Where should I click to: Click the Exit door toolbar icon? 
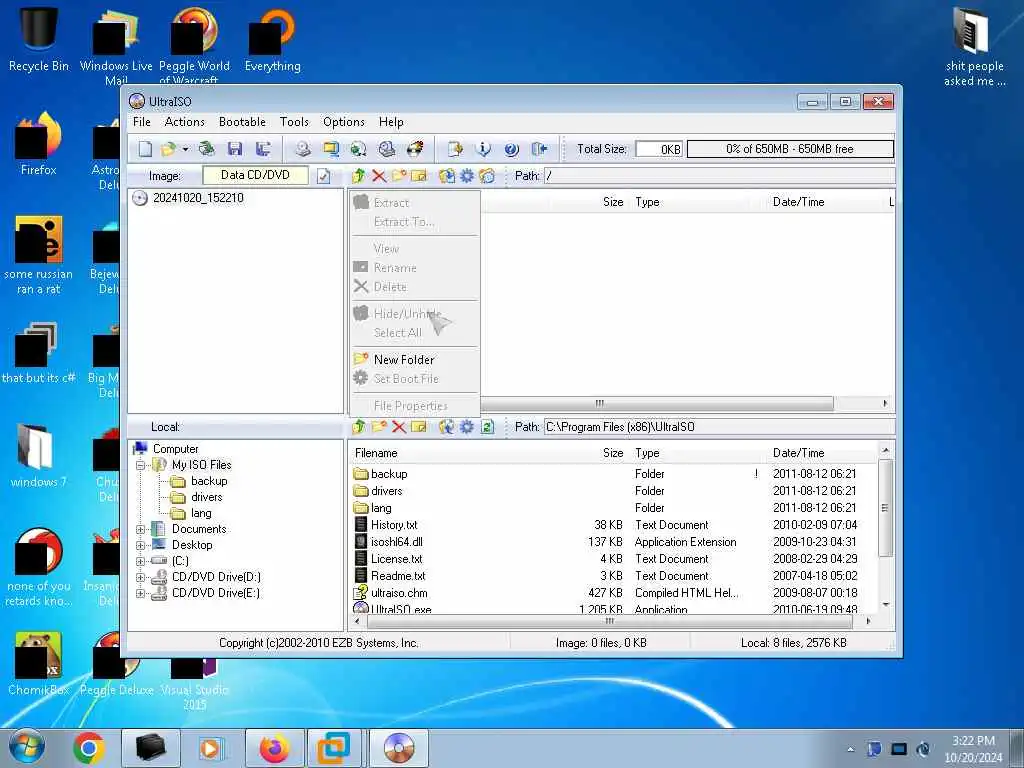539,149
